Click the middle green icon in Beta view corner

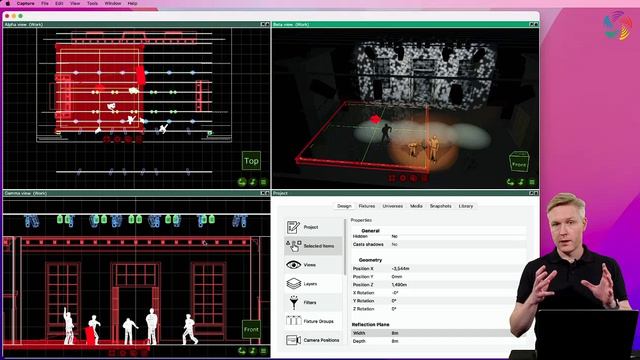point(521,182)
